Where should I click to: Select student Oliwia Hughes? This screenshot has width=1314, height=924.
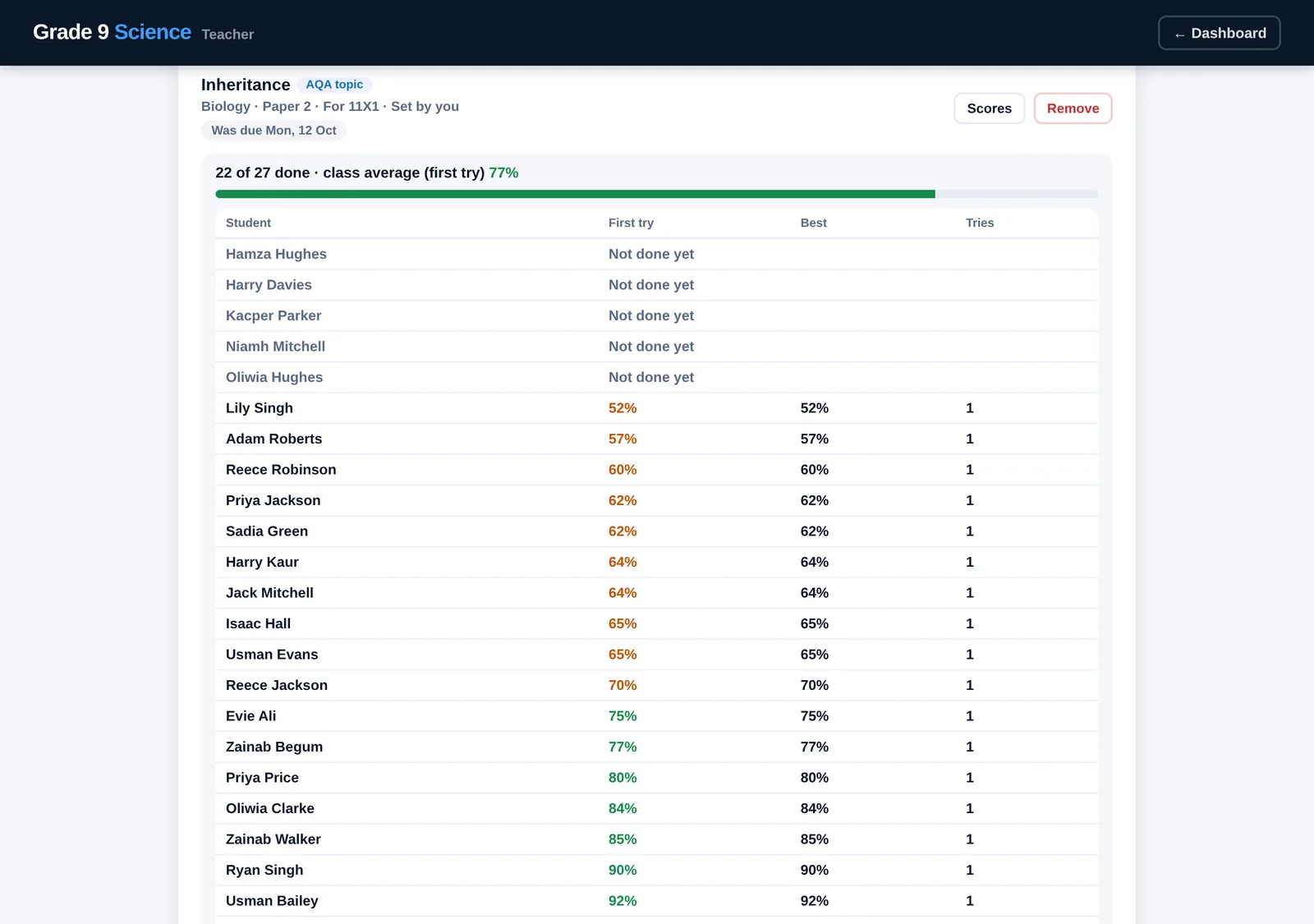(274, 378)
